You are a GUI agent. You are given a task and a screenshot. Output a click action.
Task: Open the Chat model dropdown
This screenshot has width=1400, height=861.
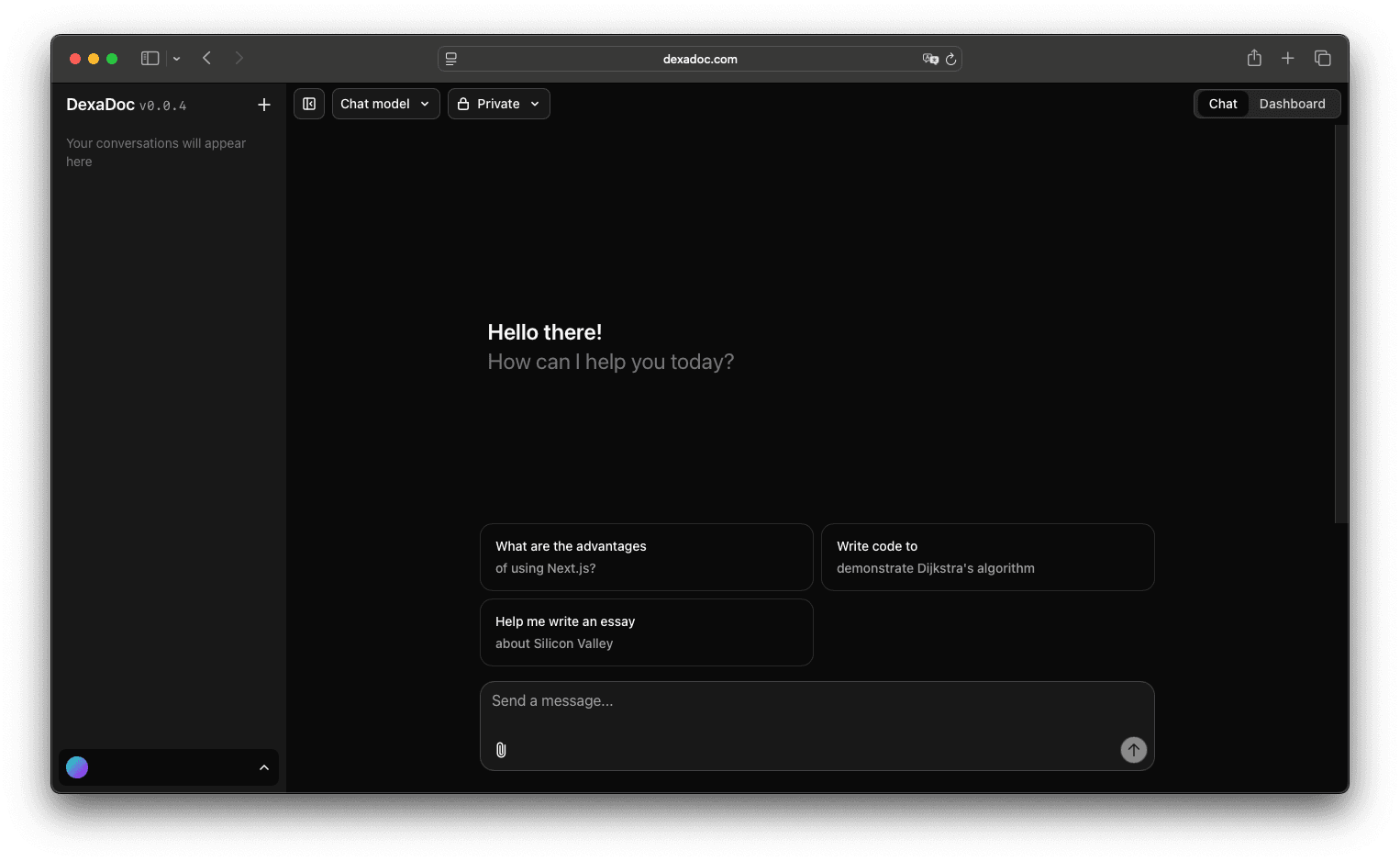click(385, 104)
